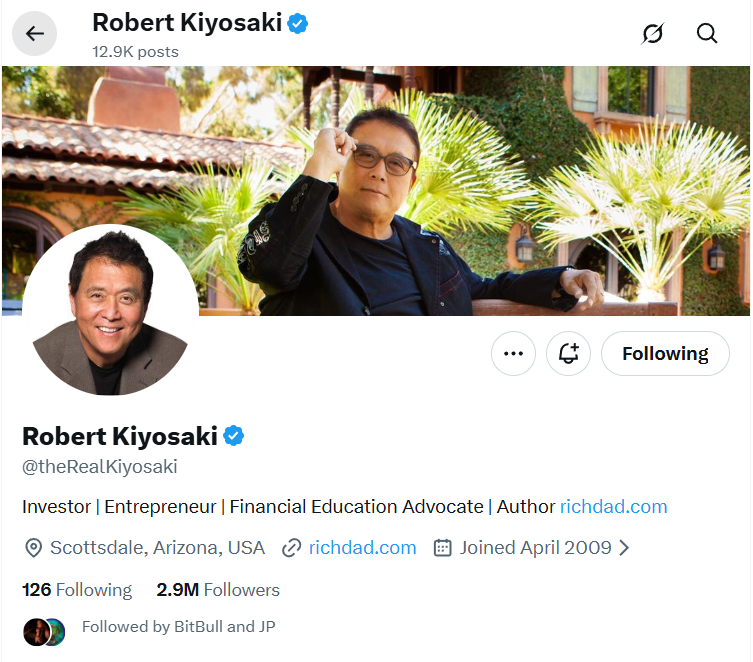753x662 pixels.
Task: Open richdad.com website link with chain icon
Action: tap(362, 548)
